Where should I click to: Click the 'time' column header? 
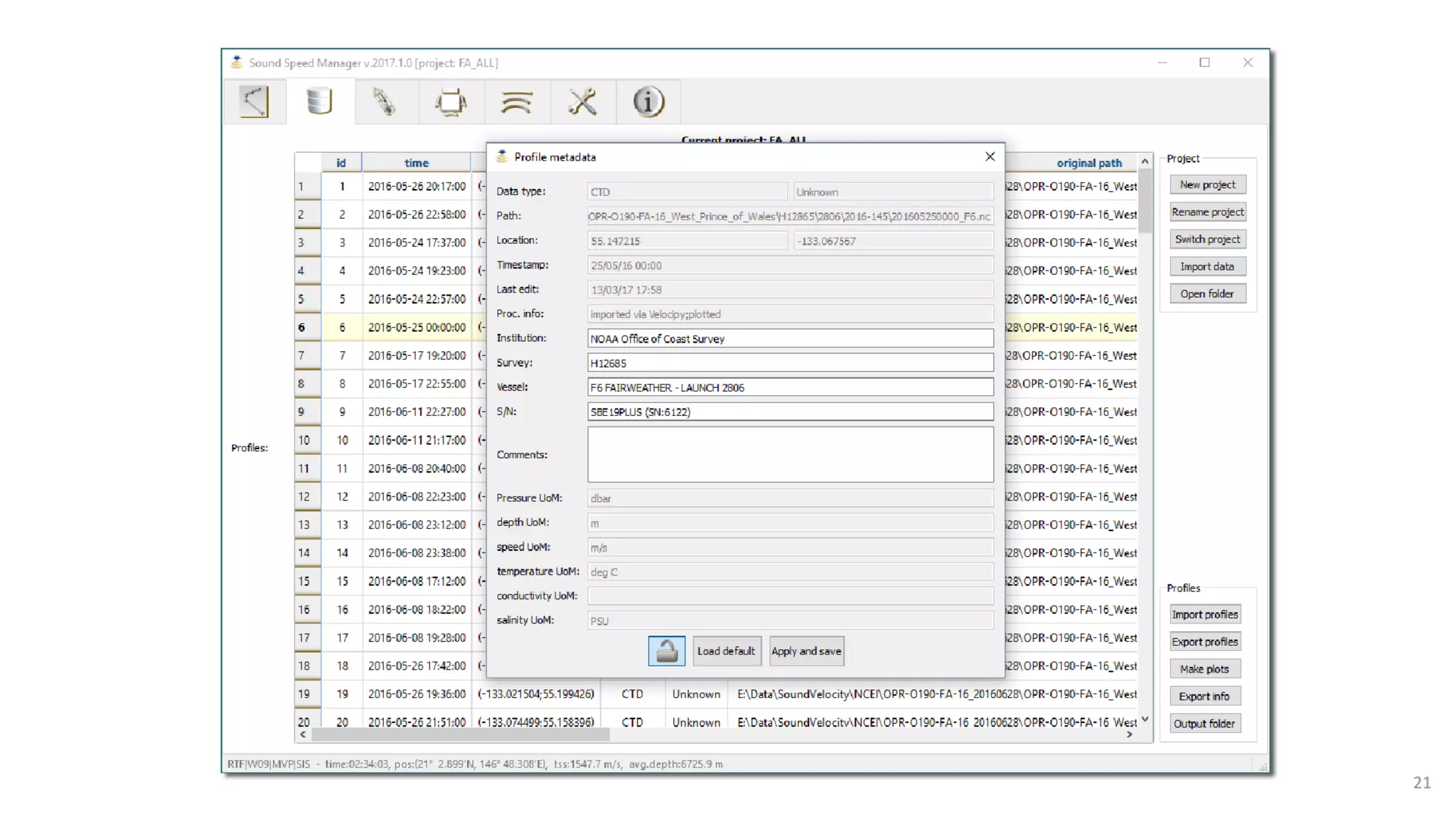click(416, 163)
